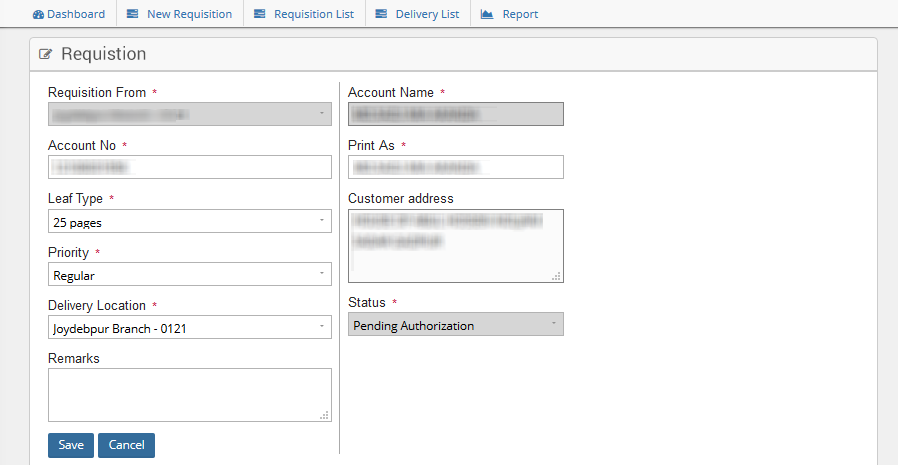Click inside the Remarks text area

(190, 394)
